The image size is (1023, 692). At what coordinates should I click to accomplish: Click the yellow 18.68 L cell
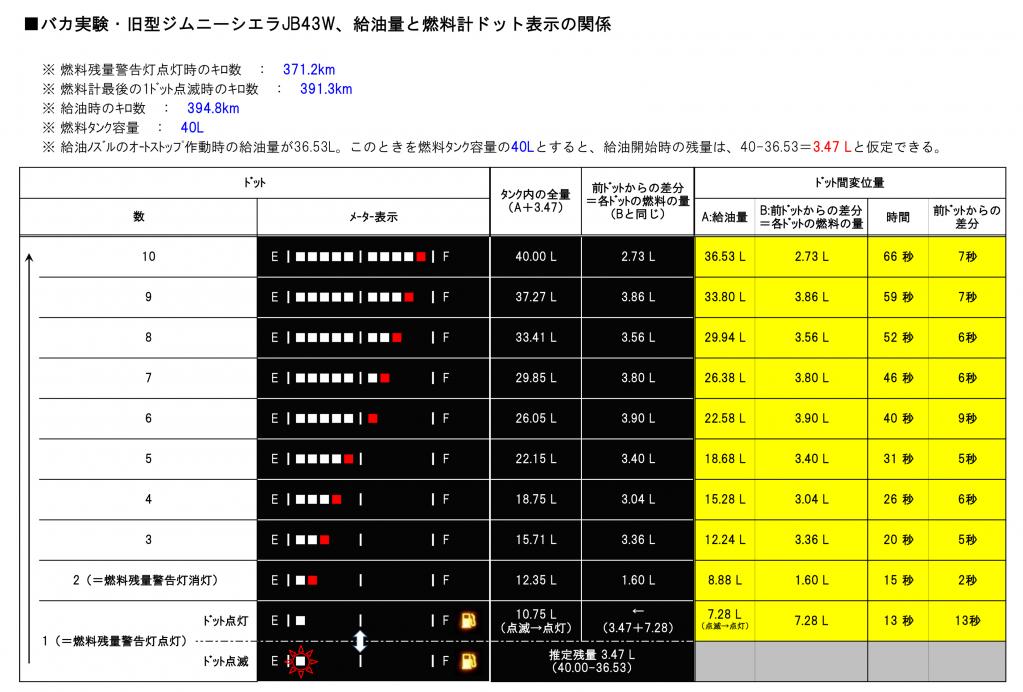[724, 459]
